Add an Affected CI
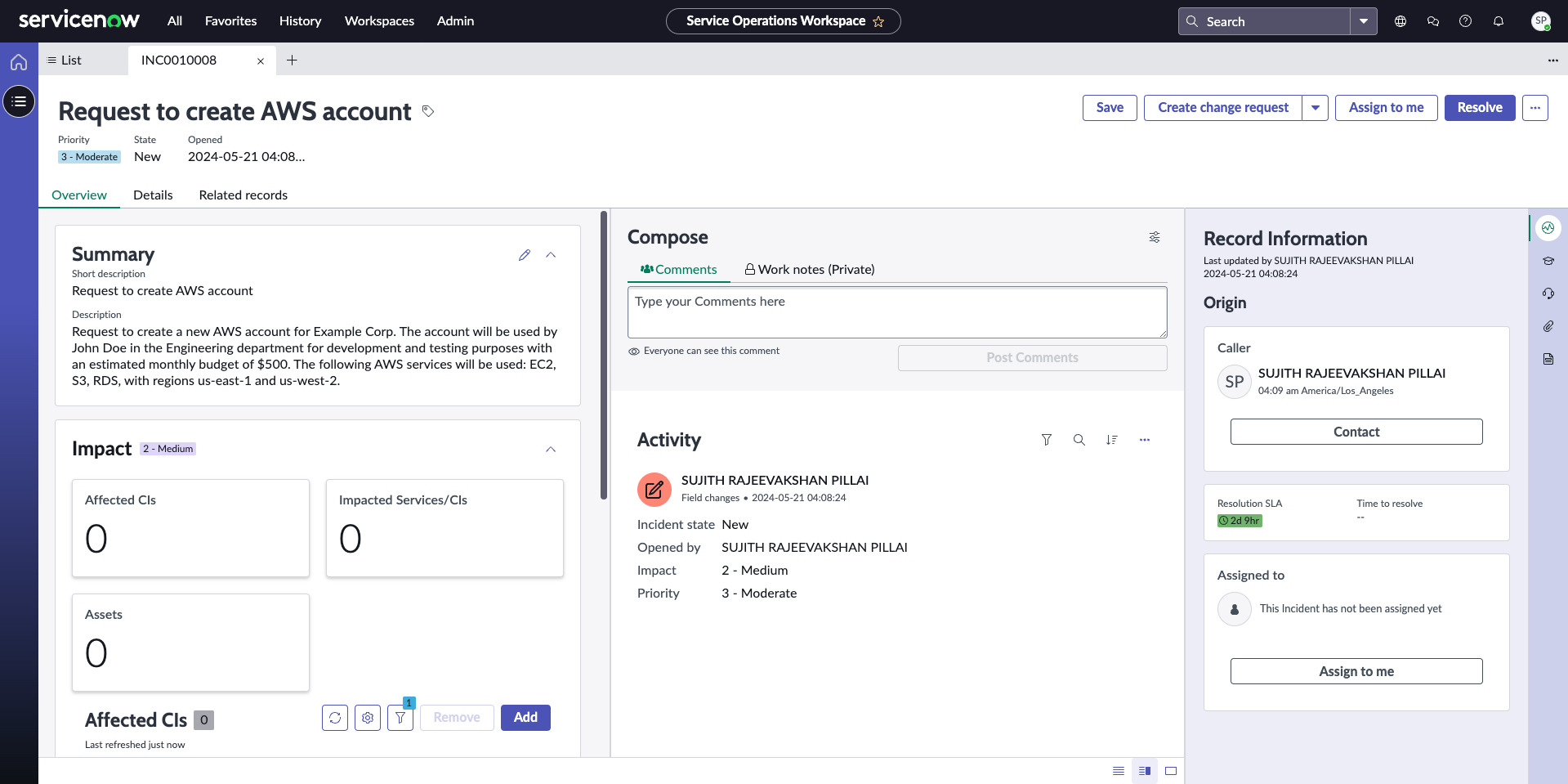1568x784 pixels. [x=525, y=718]
